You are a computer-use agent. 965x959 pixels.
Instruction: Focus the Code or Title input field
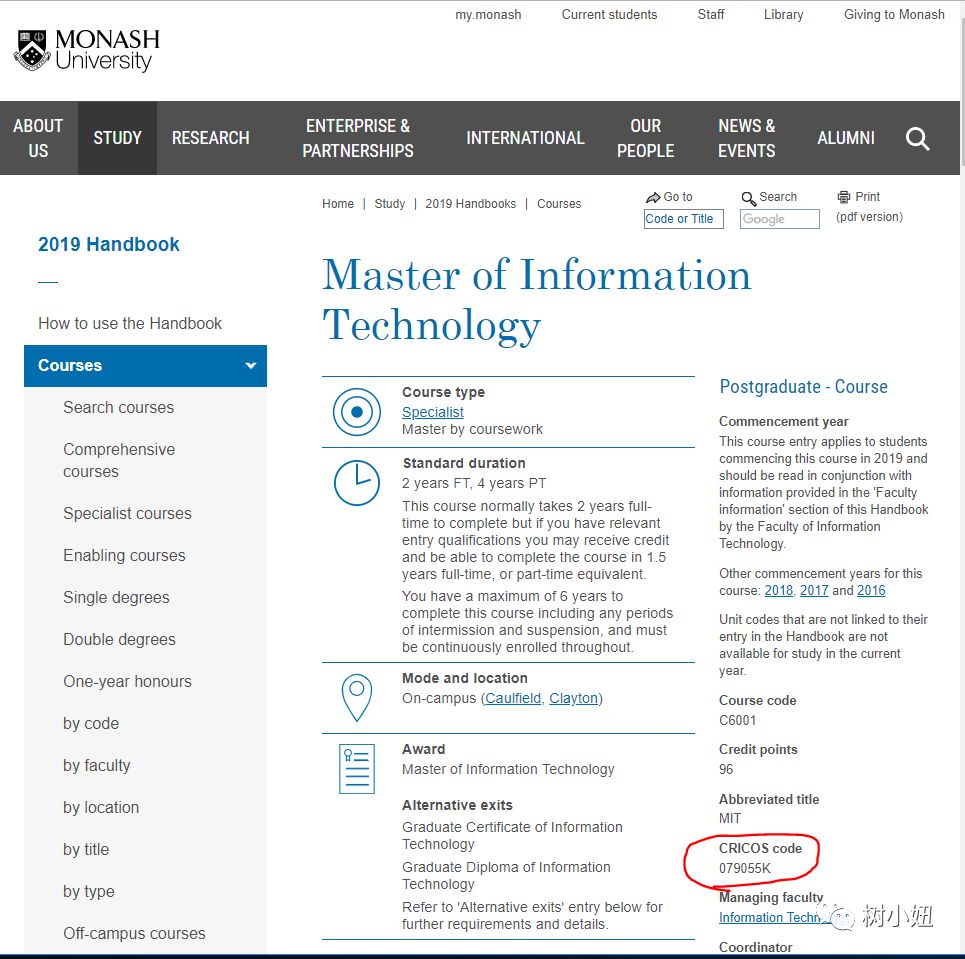[x=684, y=219]
